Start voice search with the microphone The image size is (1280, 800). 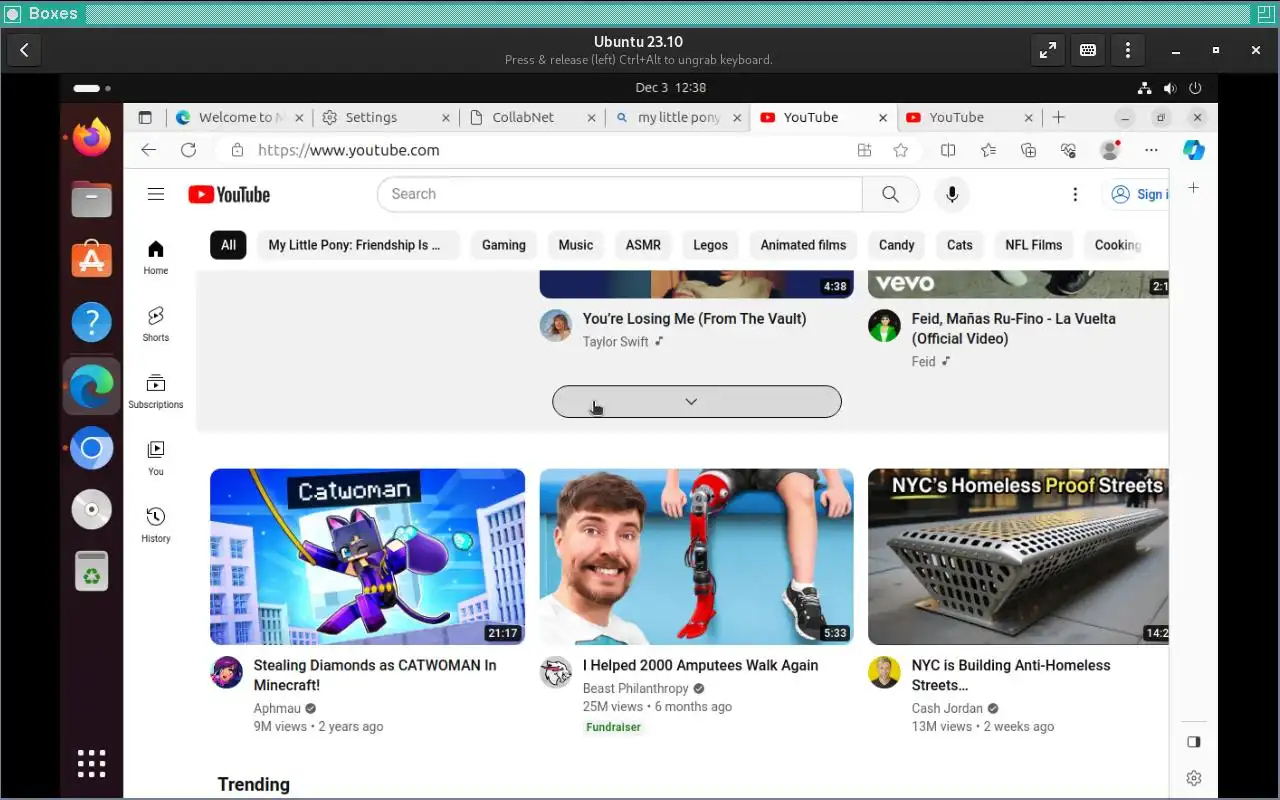tap(952, 194)
